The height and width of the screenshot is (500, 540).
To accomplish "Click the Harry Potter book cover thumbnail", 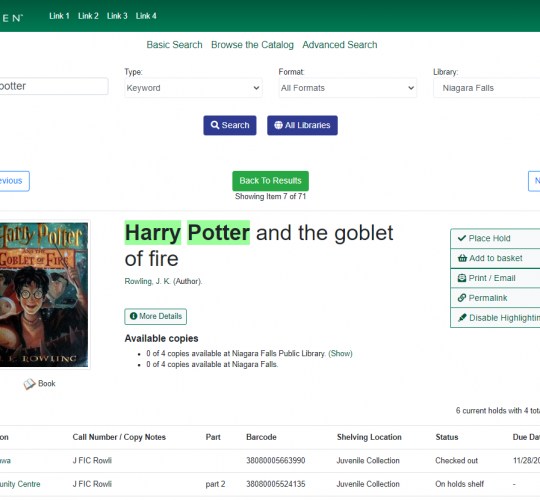I will point(44,295).
